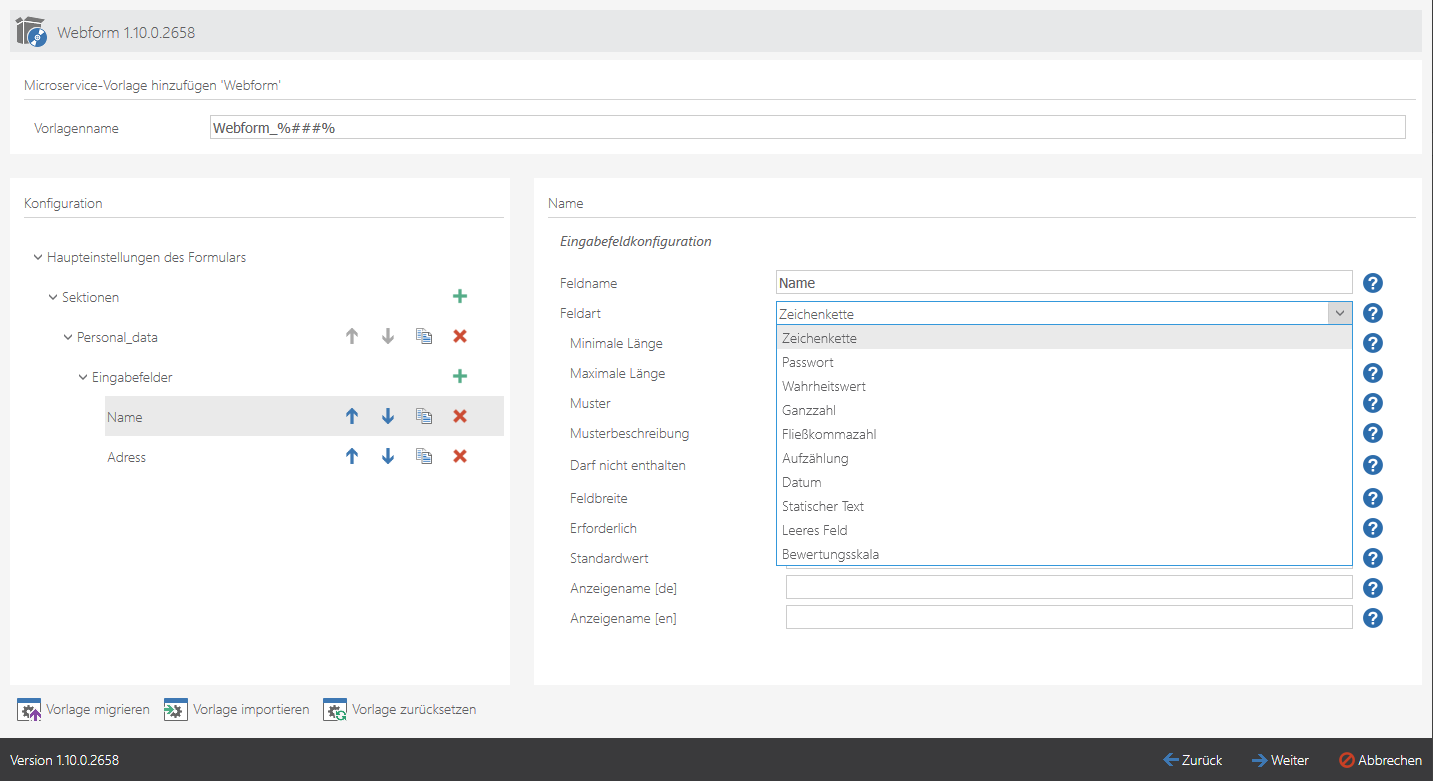Add new field via Eingabefelder plus icon

tap(460, 377)
